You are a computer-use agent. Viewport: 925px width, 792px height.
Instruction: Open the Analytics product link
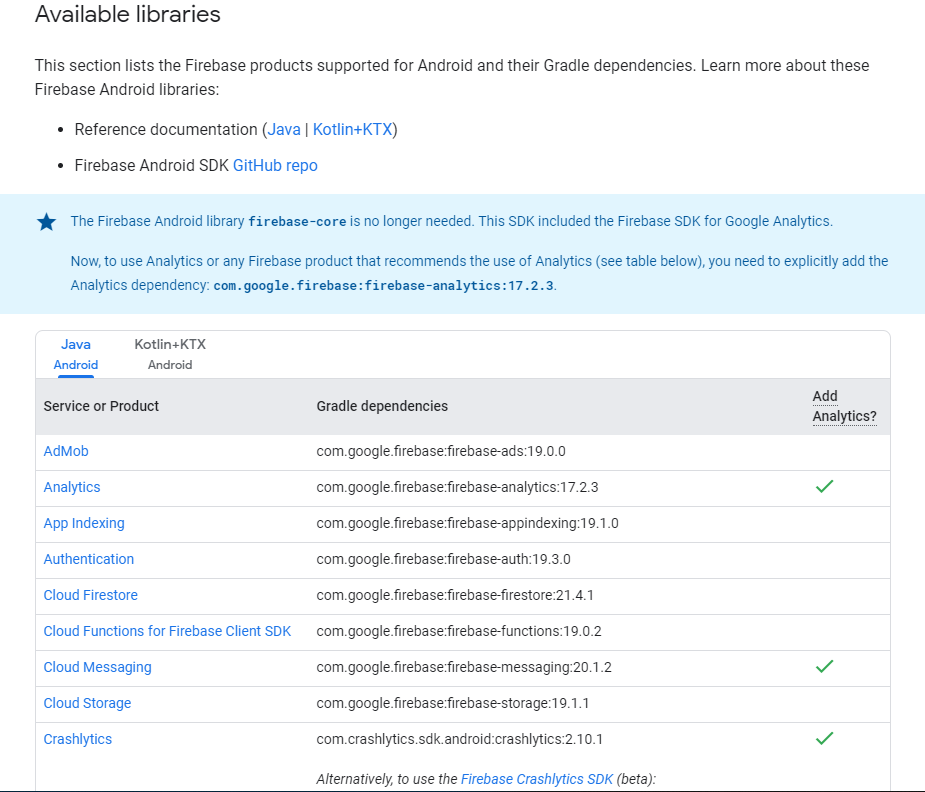(x=72, y=487)
